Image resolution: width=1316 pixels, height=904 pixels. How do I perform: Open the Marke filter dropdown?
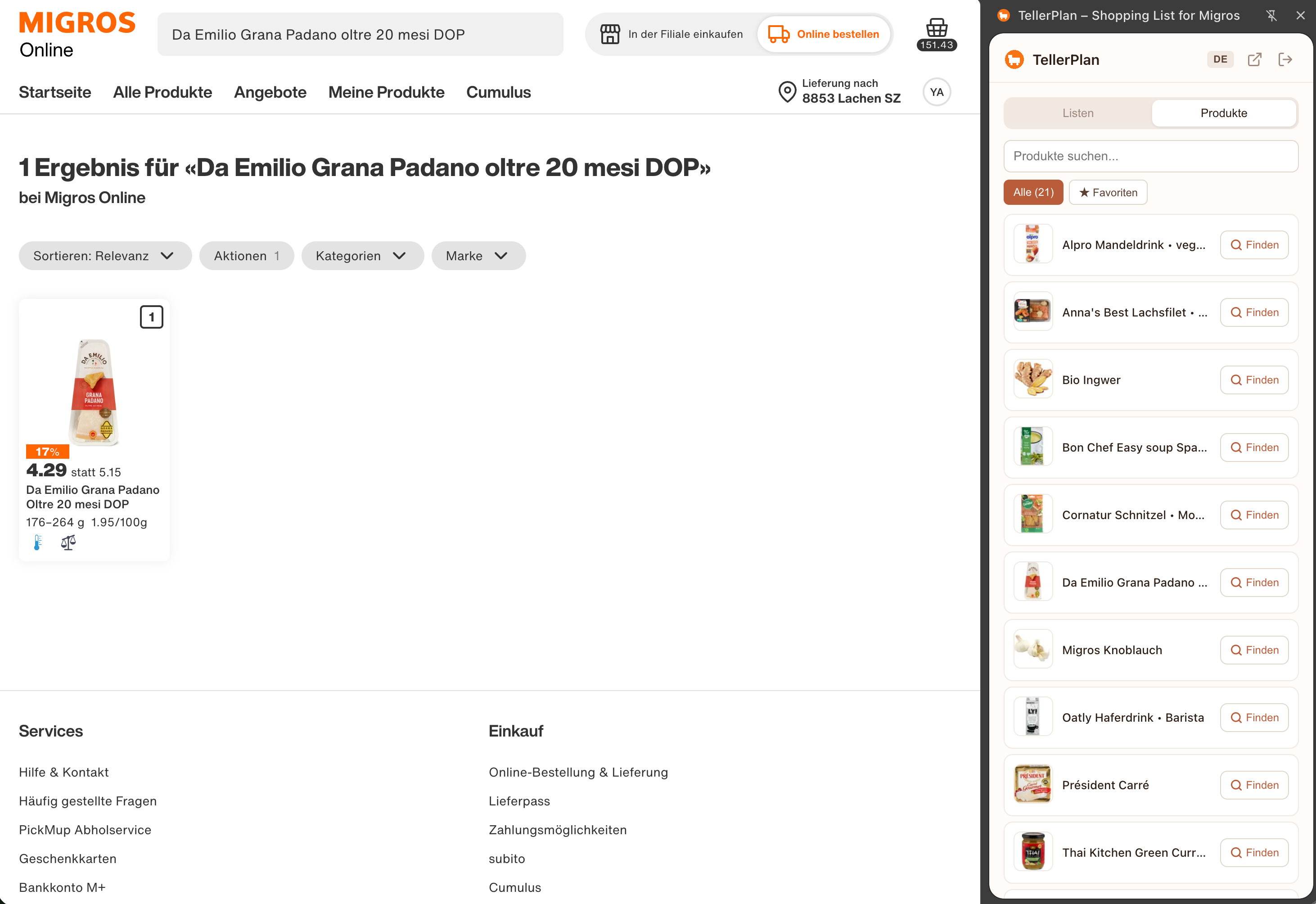[x=478, y=255]
